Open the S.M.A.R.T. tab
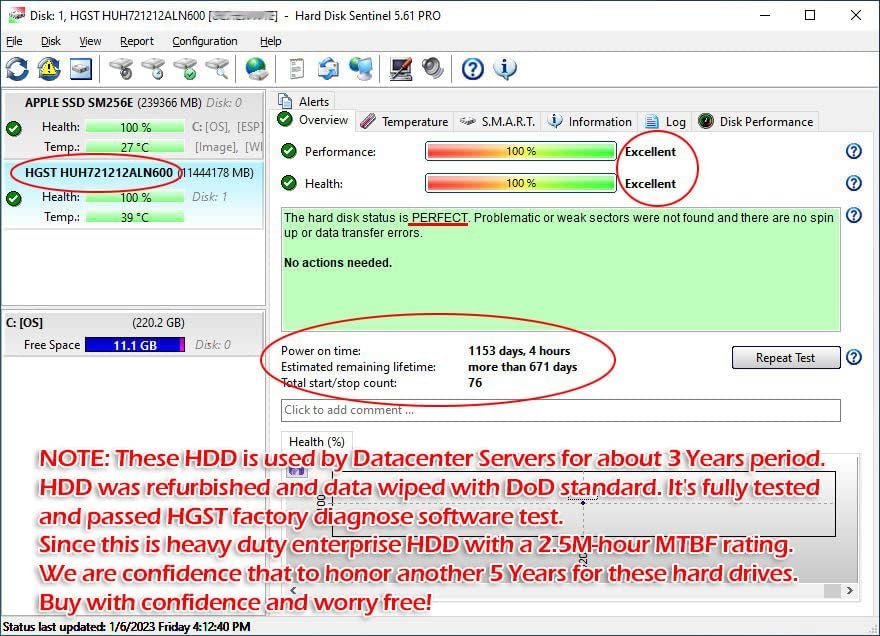This screenshot has width=880, height=636. point(497,121)
